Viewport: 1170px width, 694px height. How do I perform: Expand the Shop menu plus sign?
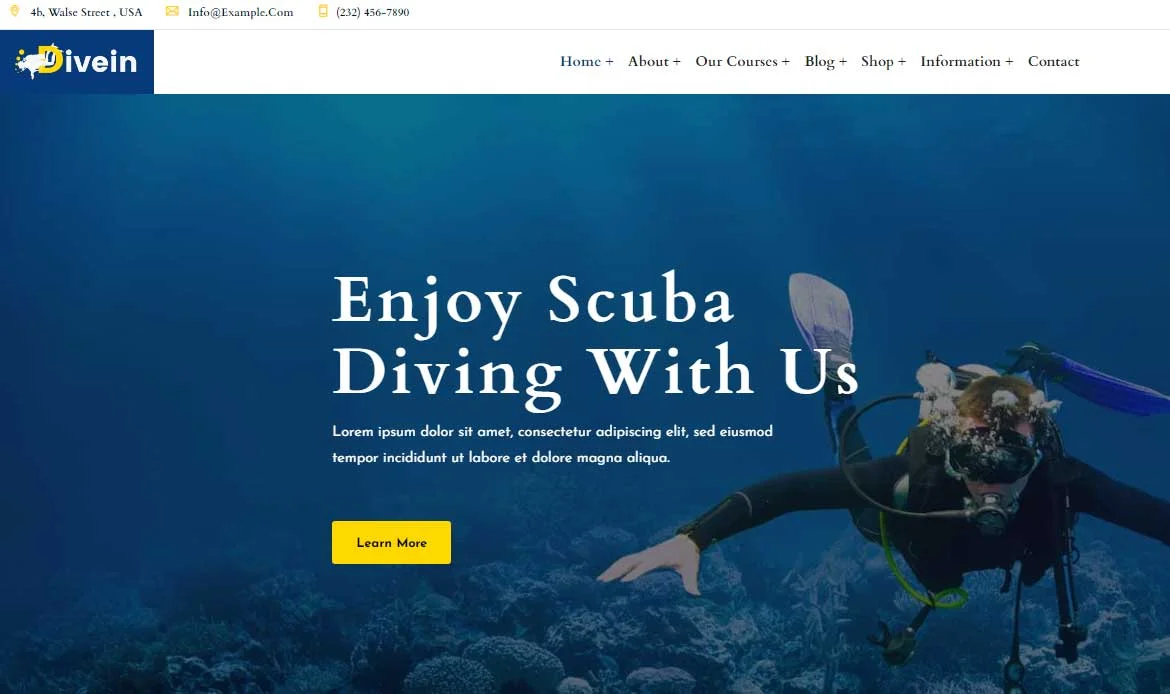902,62
